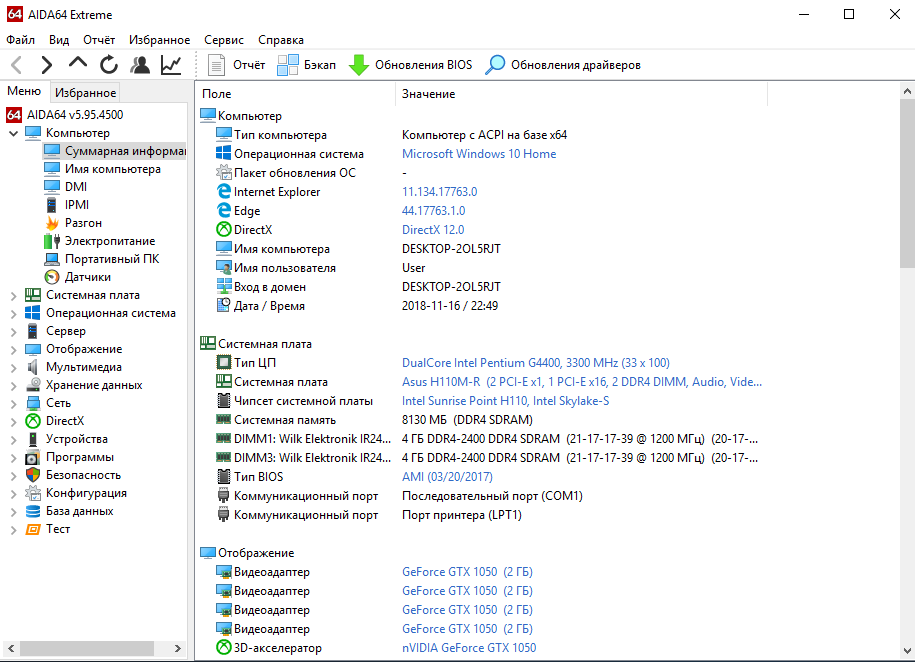
Task: Expand the Программы tree node
Action: [13, 458]
